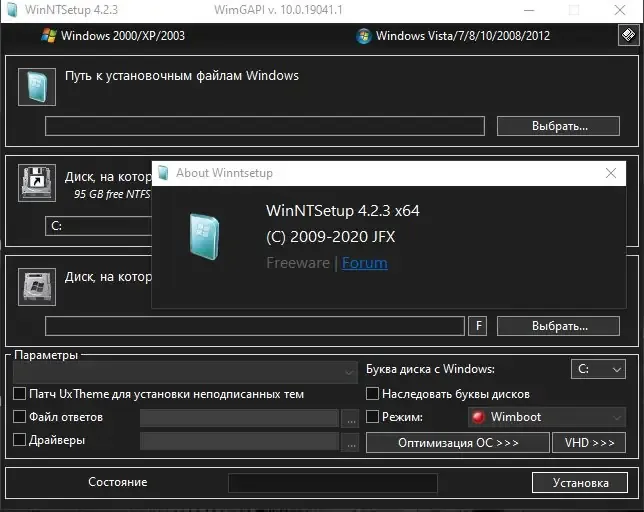Click the installation drive path field
The image size is (644, 512).
click(x=255, y=326)
